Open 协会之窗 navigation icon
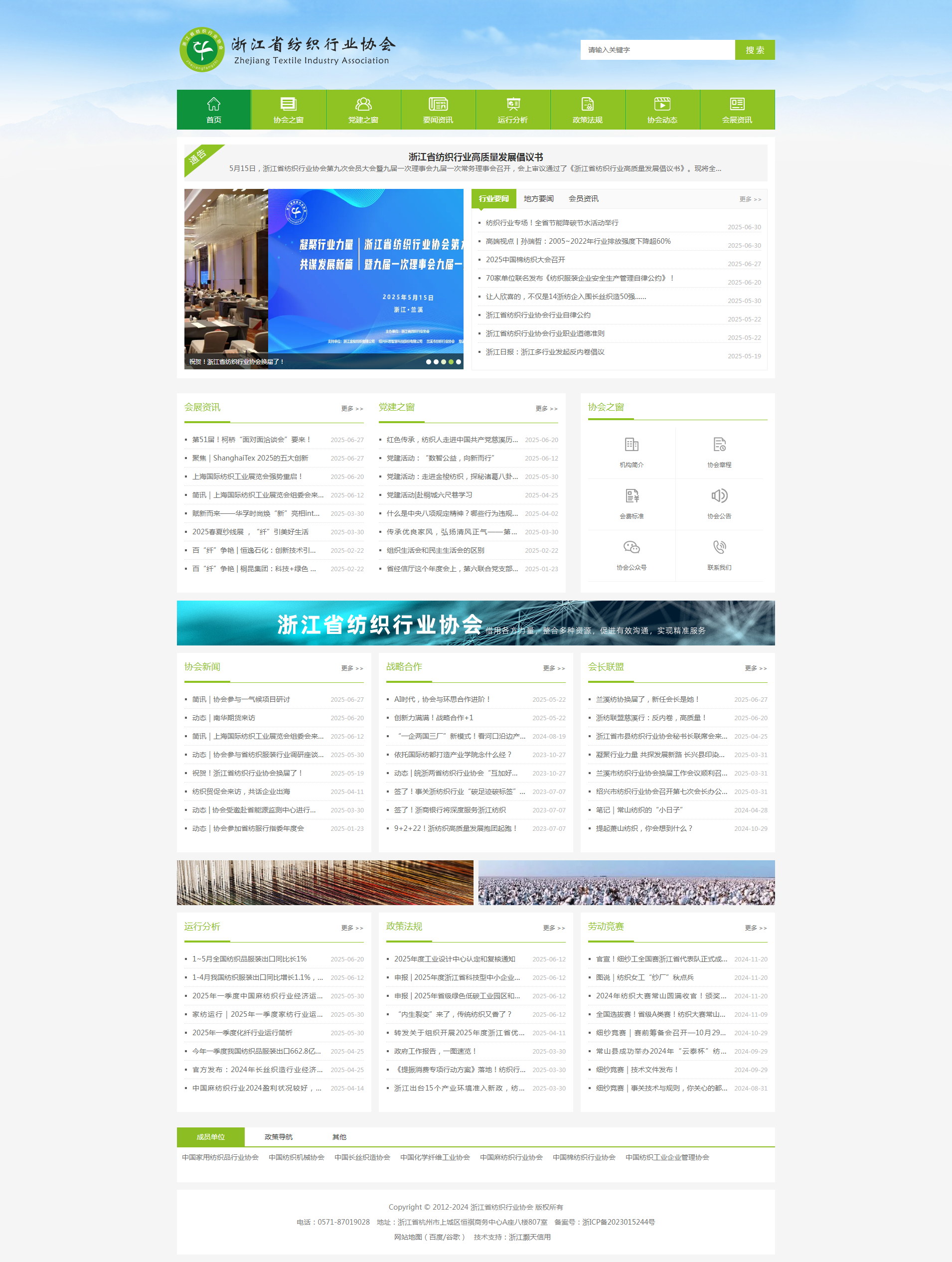 288,104
